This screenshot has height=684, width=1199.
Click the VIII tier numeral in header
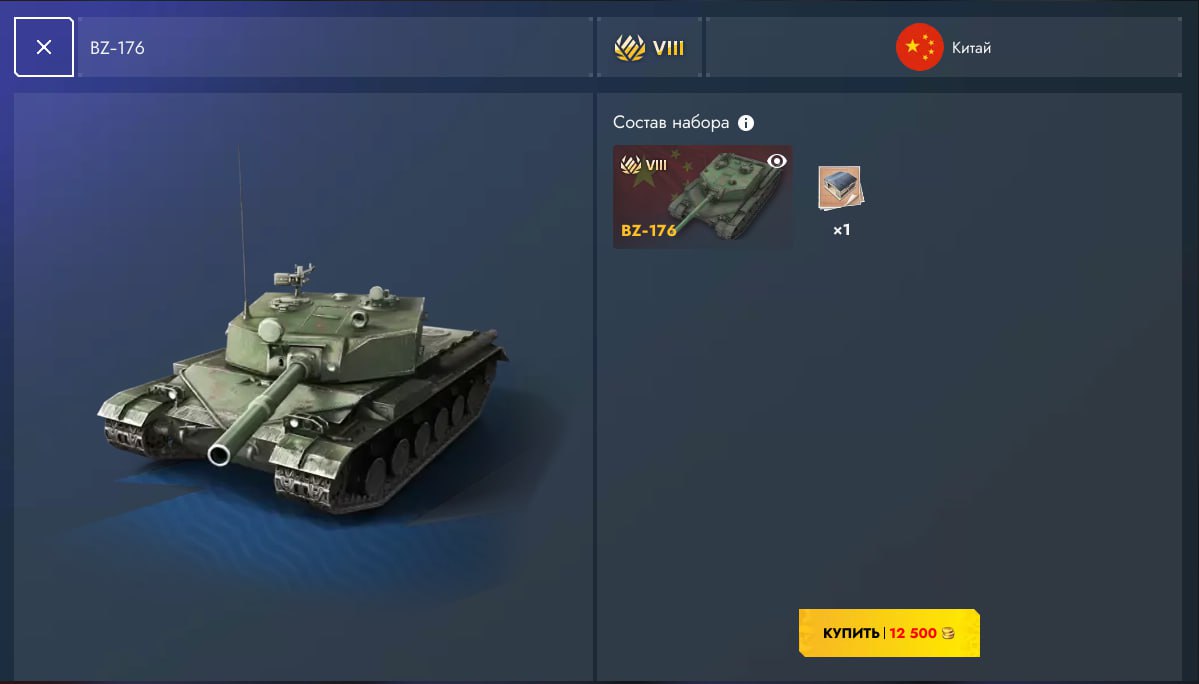pyautogui.click(x=668, y=48)
